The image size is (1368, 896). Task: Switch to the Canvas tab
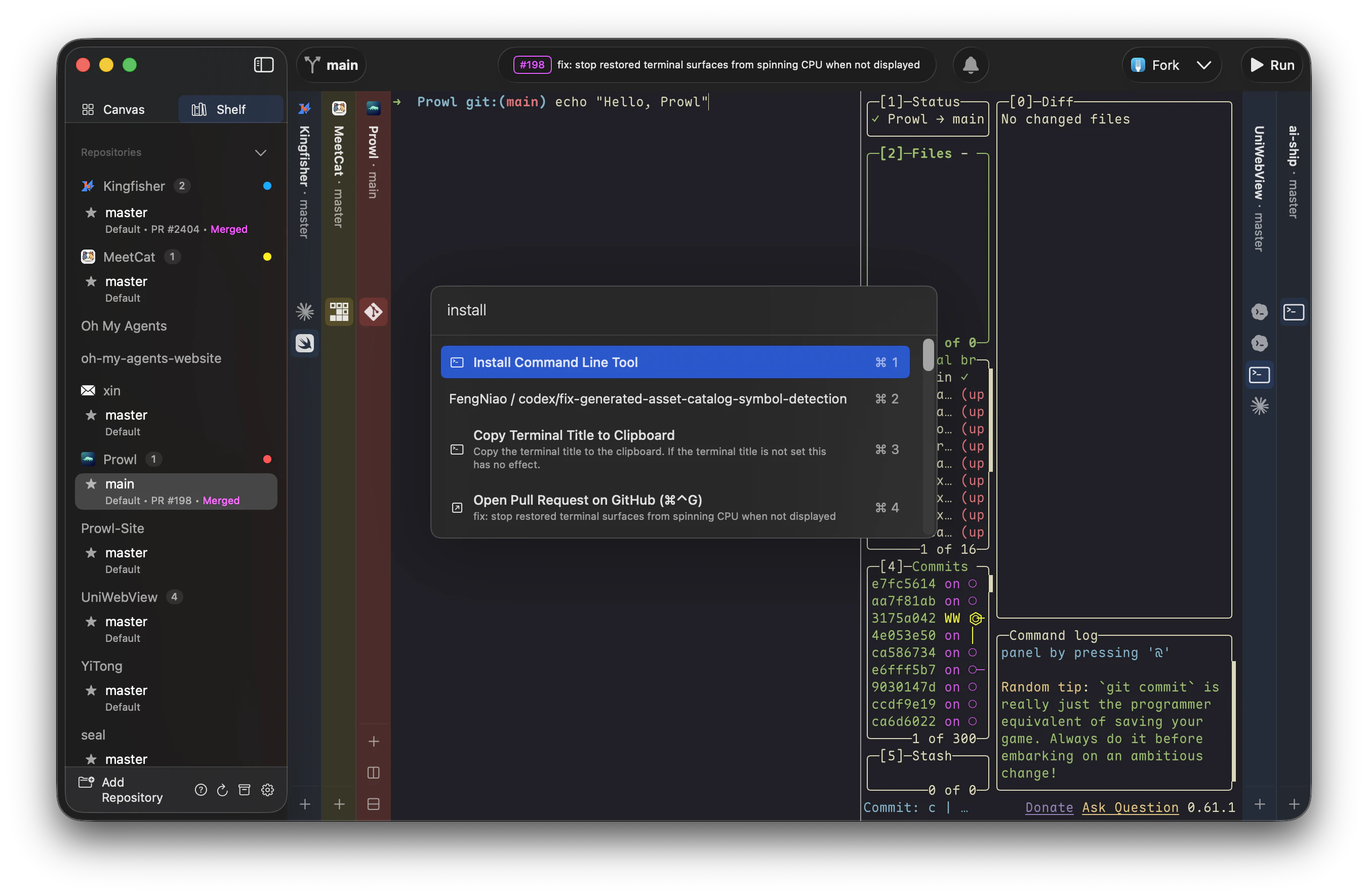tap(114, 109)
